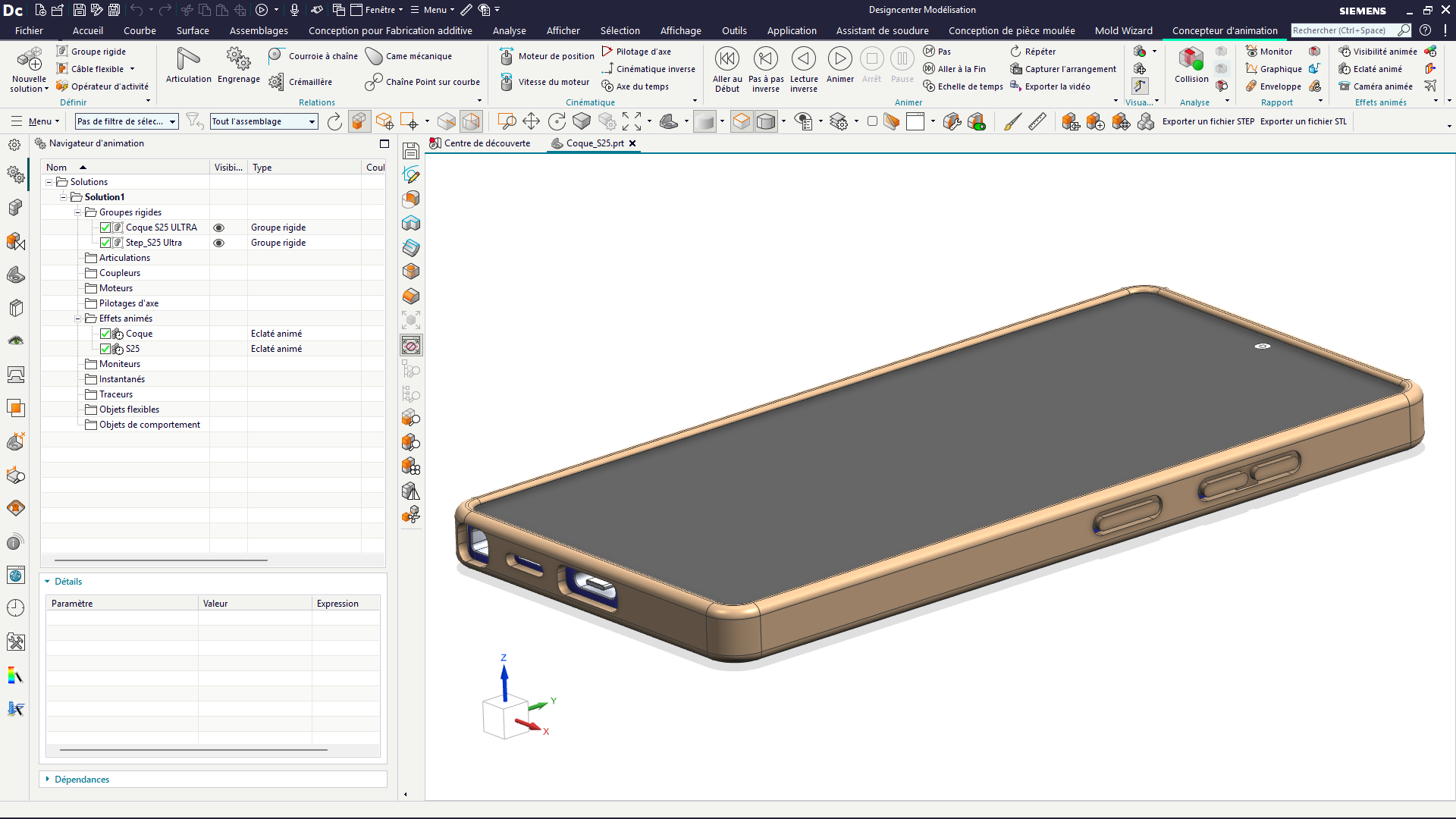This screenshot has height=819, width=1456.
Task: Click Caméra animée effect
Action: [1376, 86]
